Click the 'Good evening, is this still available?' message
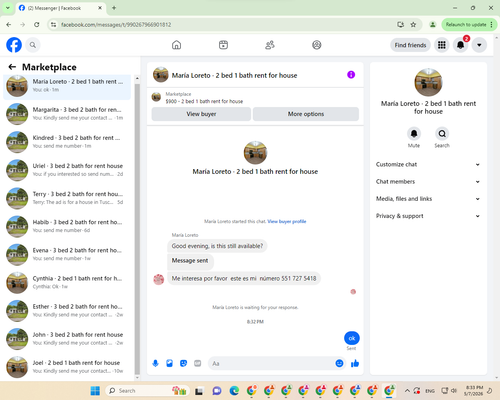 pos(217,246)
